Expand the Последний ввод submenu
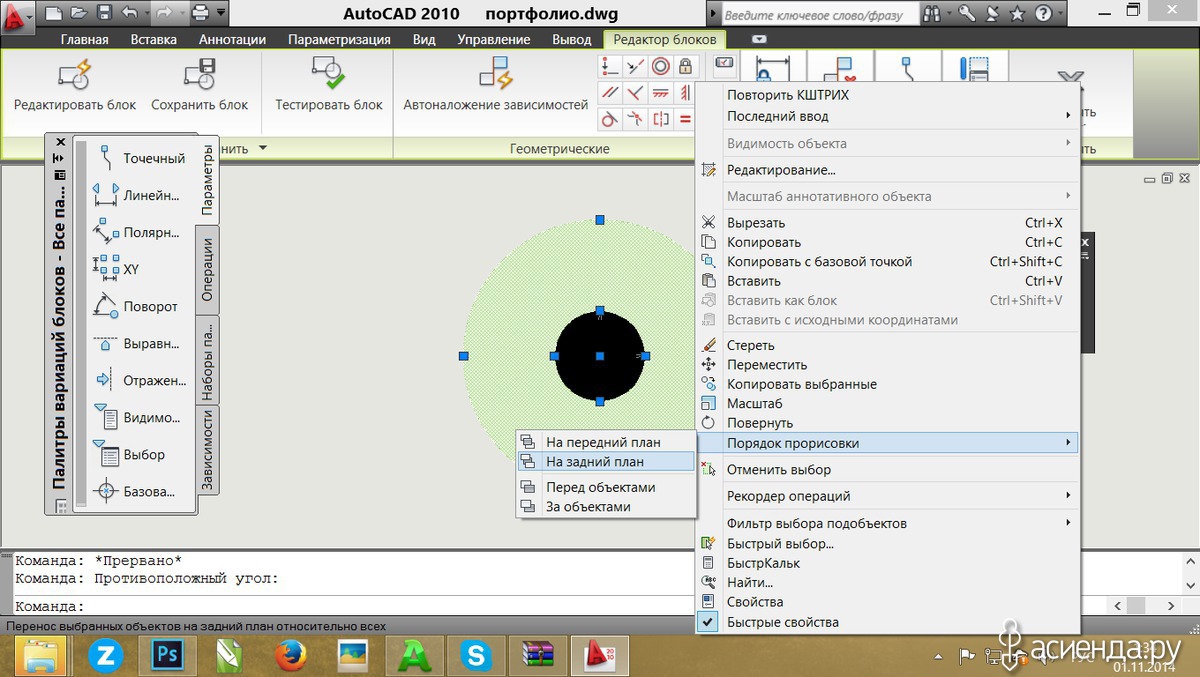 click(x=888, y=115)
